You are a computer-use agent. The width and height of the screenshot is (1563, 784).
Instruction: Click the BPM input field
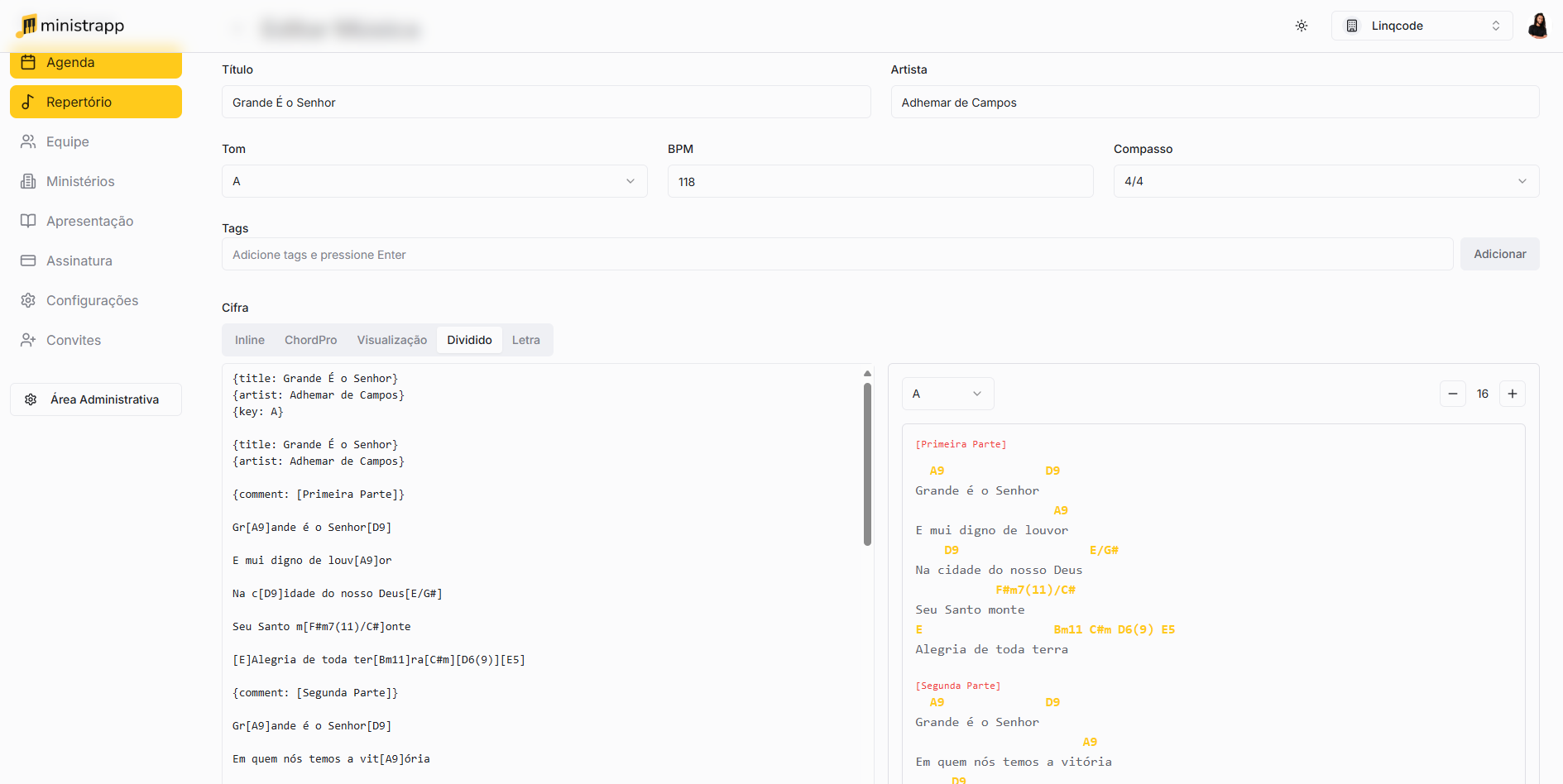[x=880, y=181]
